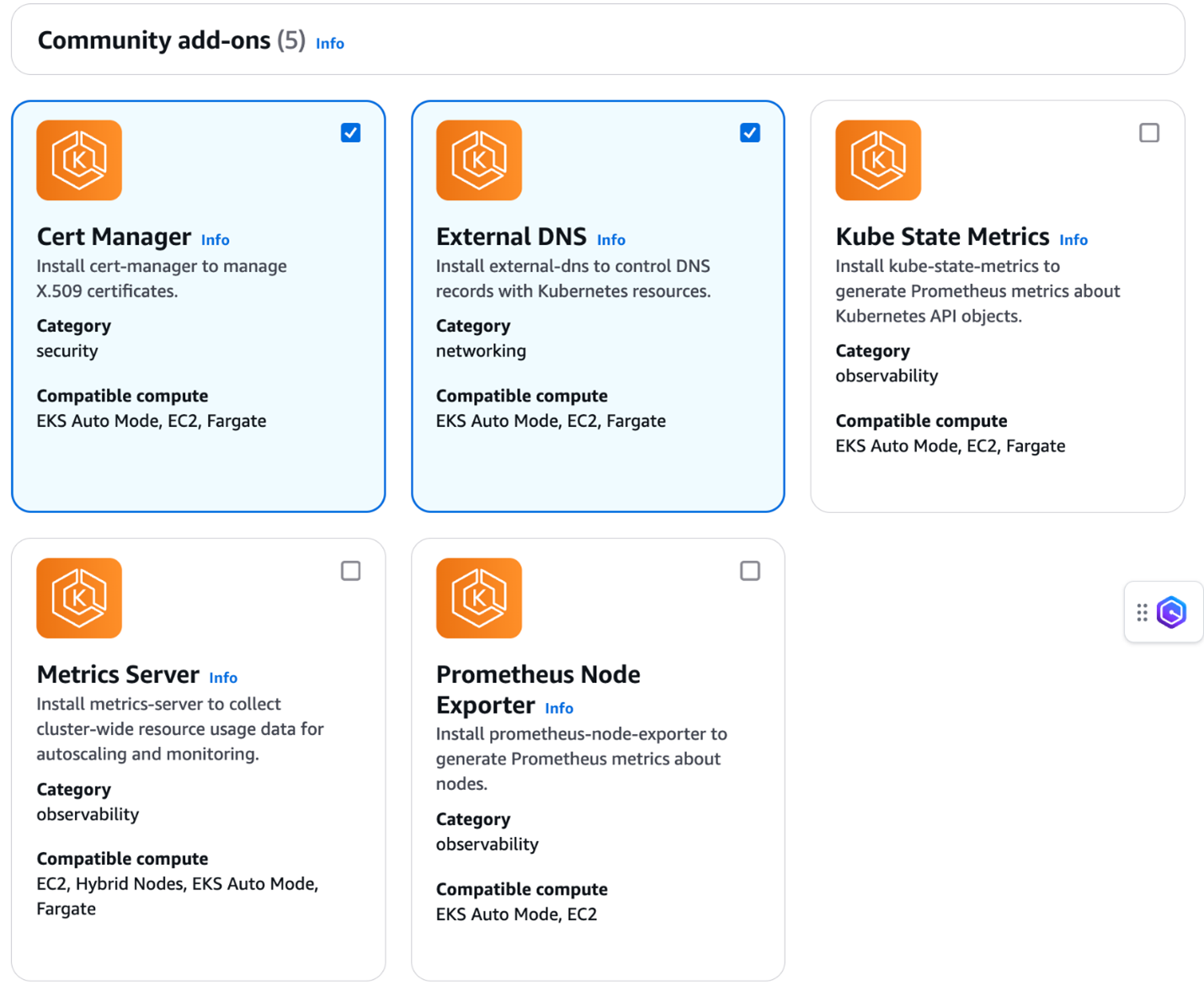The width and height of the screenshot is (1204, 991).
Task: Open the Cert Manager Info link
Action: tap(215, 240)
